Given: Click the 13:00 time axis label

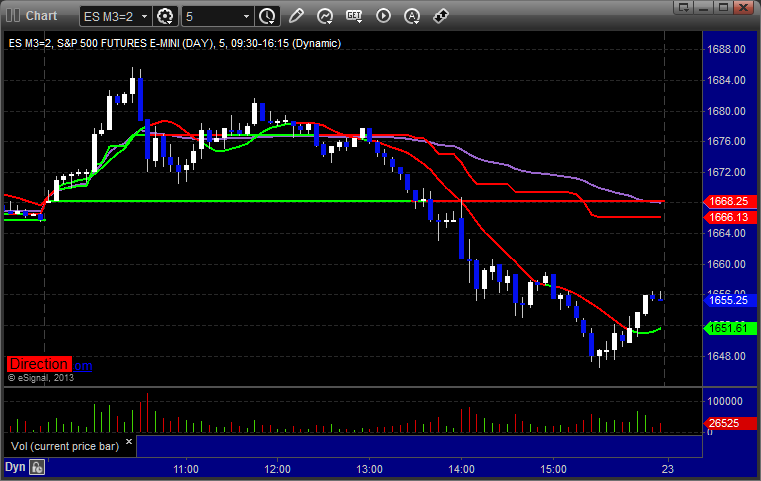Looking at the screenshot, I should pyautogui.click(x=369, y=469).
